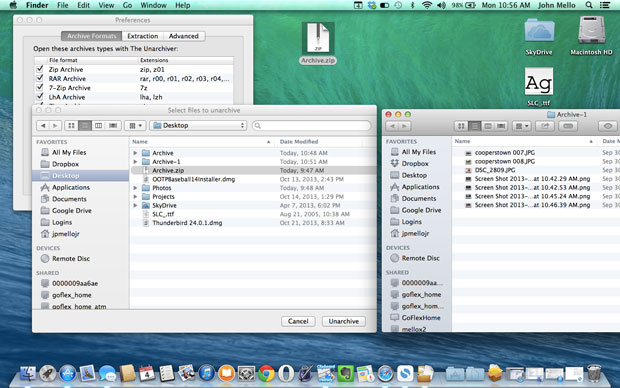The width and height of the screenshot is (620, 388).
Task: Open the Arrange dropdown in Archive-1 window
Action: point(522,126)
